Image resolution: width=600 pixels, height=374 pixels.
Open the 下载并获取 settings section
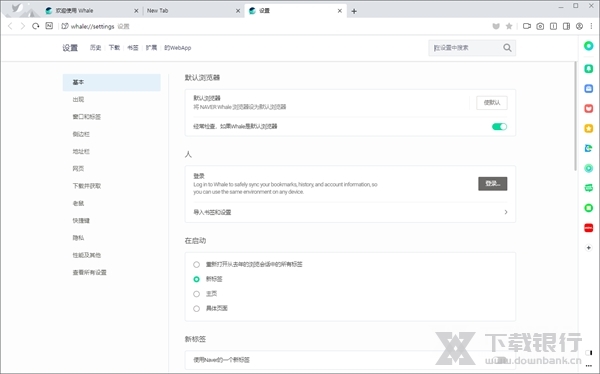coord(87,186)
